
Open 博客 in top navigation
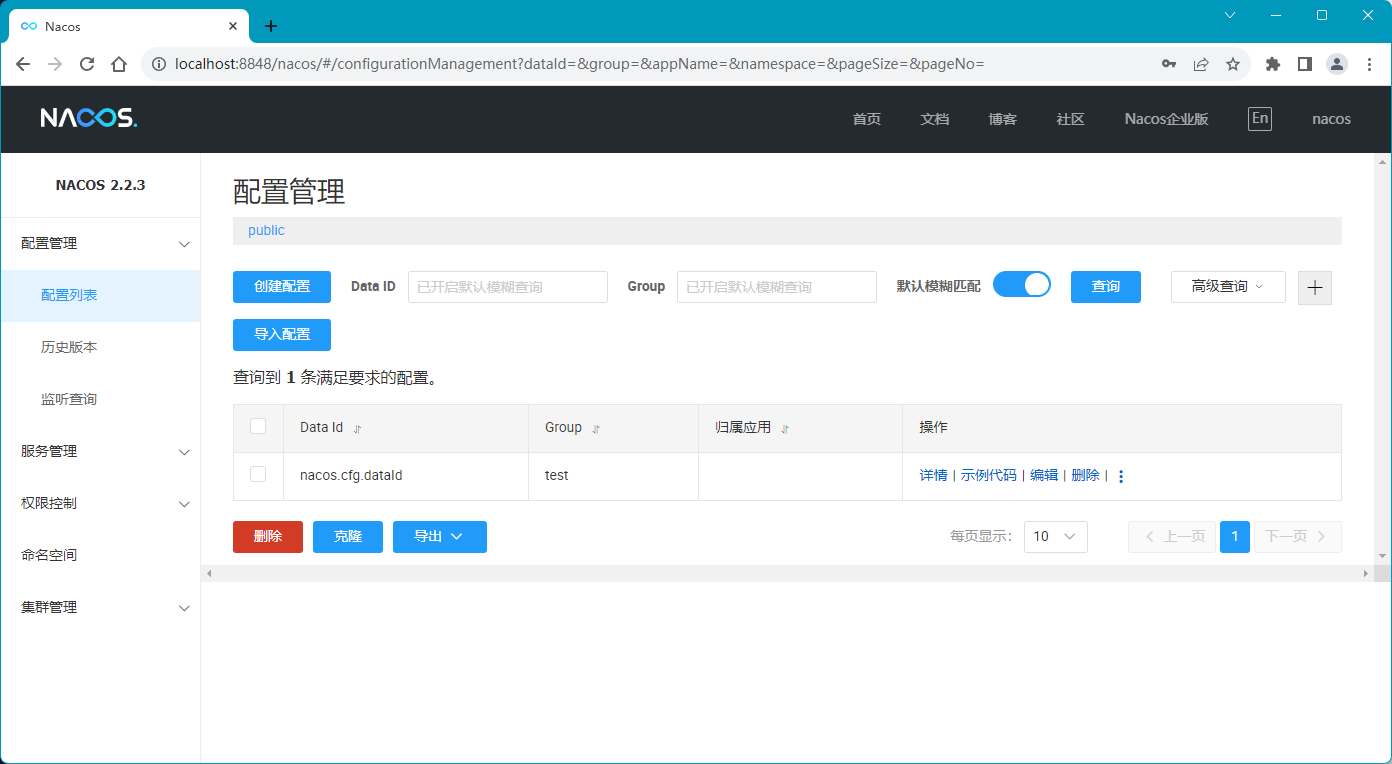[x=1003, y=119]
